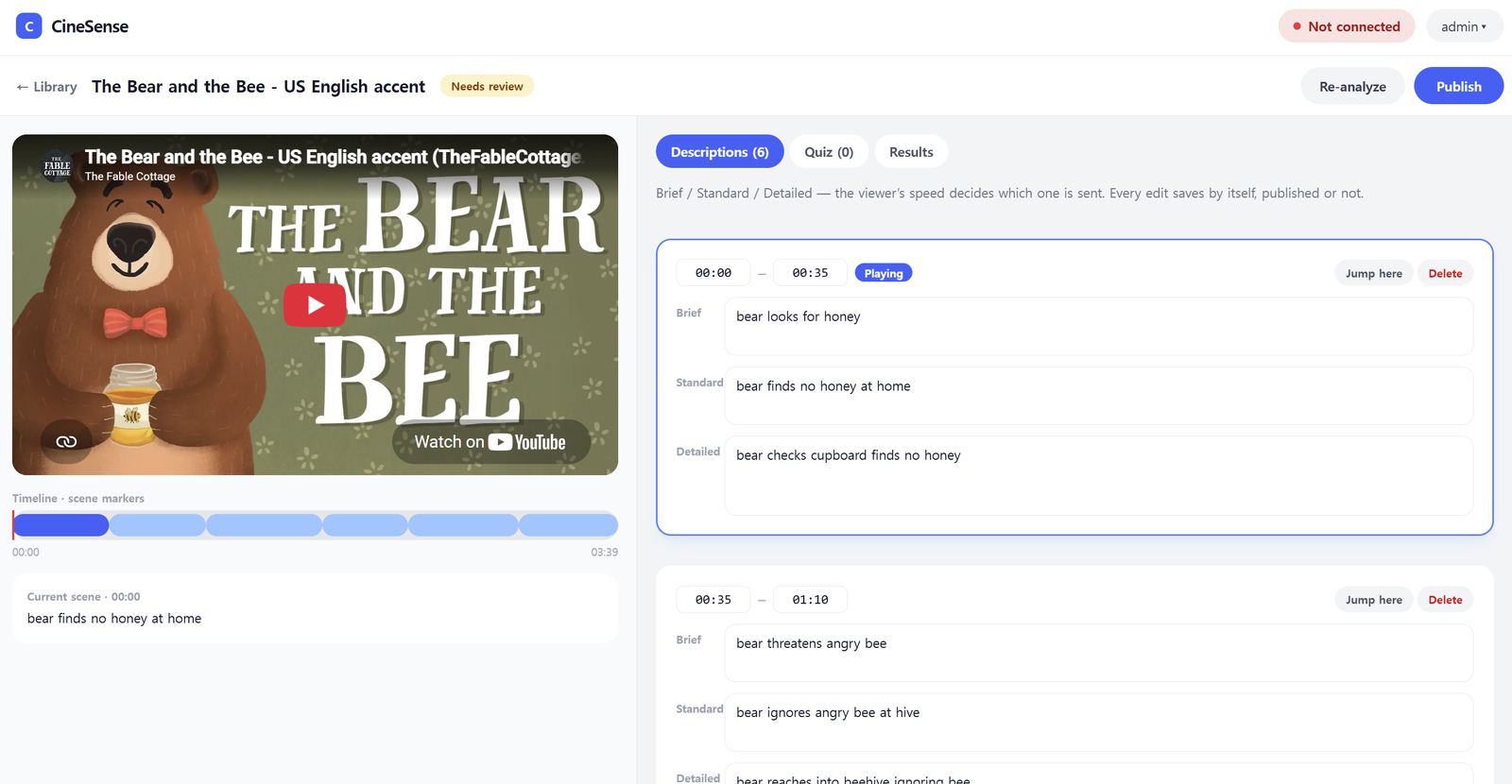1512x784 pixels.
Task: Edit Brief text 'bear looks for honey'
Action: 1099,327
